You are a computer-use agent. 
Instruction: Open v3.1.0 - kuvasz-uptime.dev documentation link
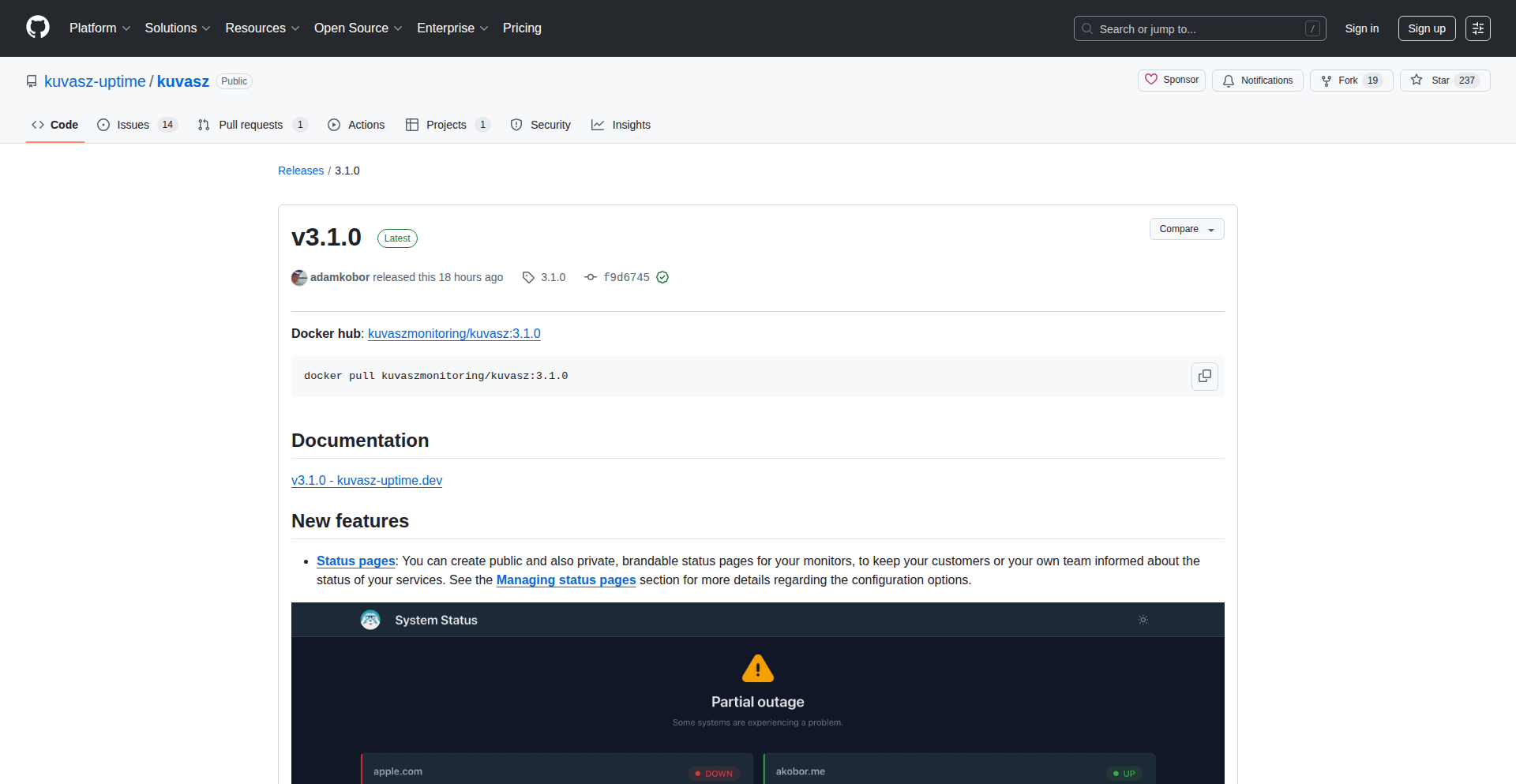click(x=366, y=480)
